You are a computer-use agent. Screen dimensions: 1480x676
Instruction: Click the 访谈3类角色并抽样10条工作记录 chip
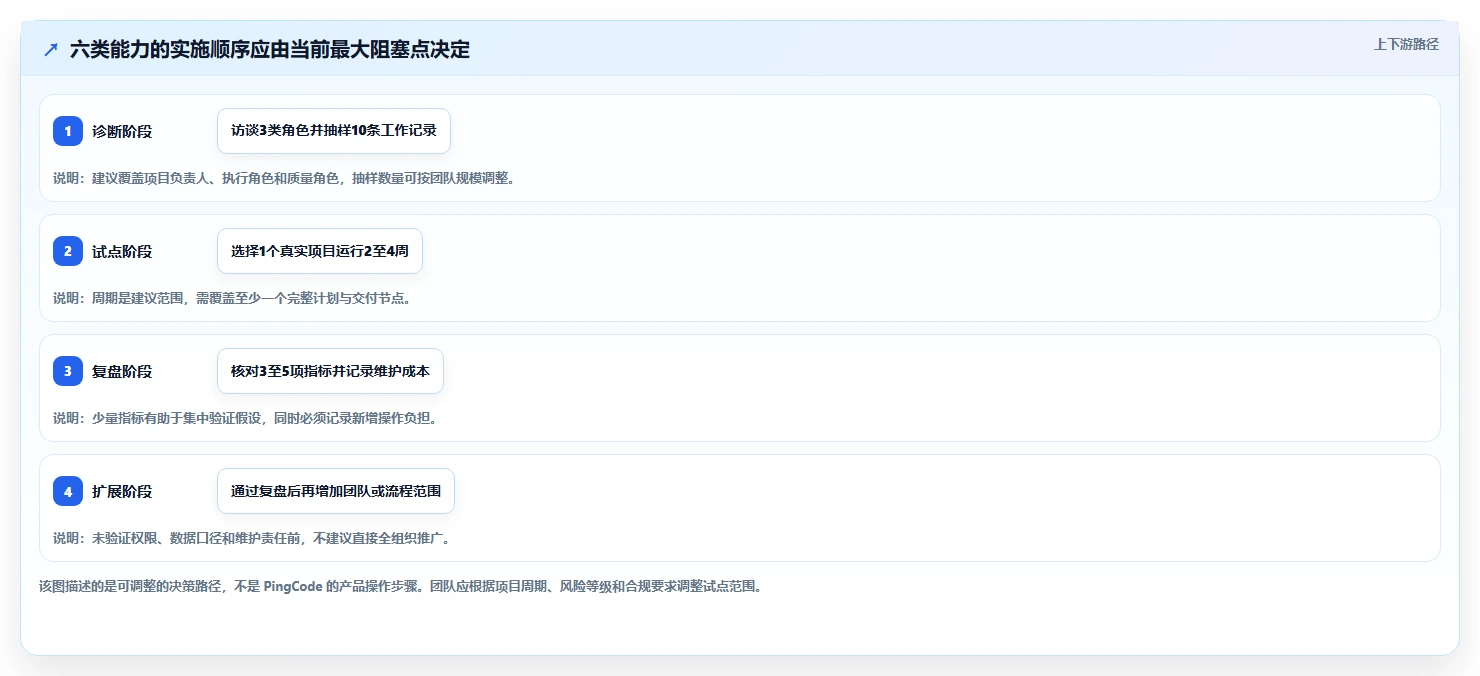pos(334,131)
